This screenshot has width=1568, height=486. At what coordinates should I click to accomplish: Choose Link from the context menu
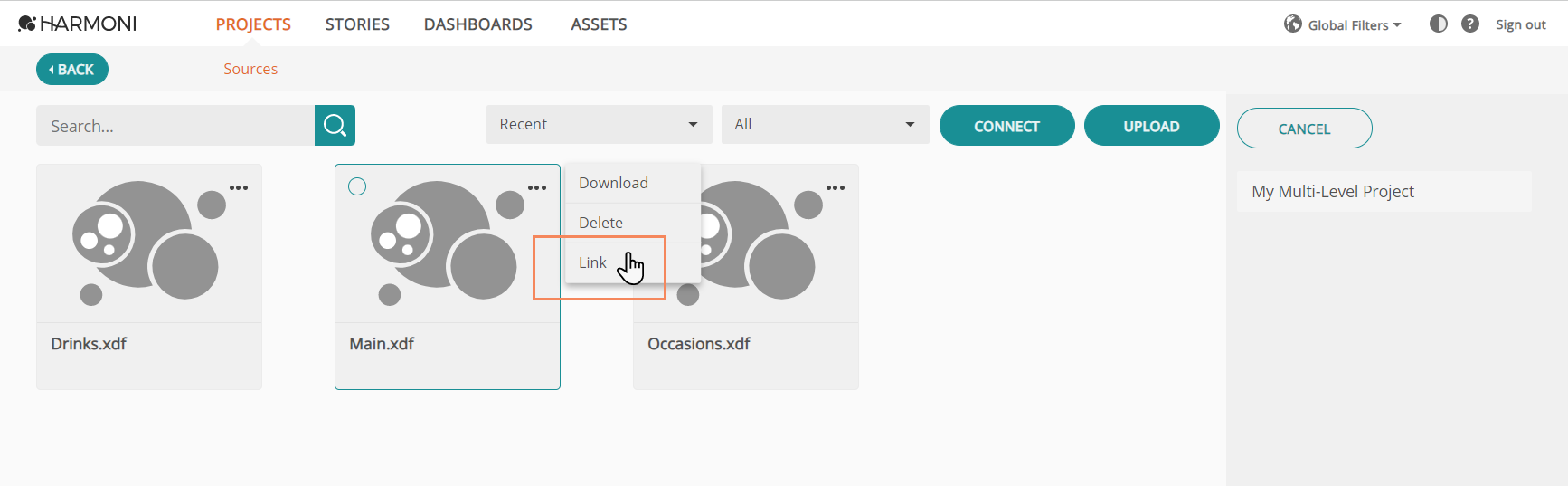tap(633, 262)
